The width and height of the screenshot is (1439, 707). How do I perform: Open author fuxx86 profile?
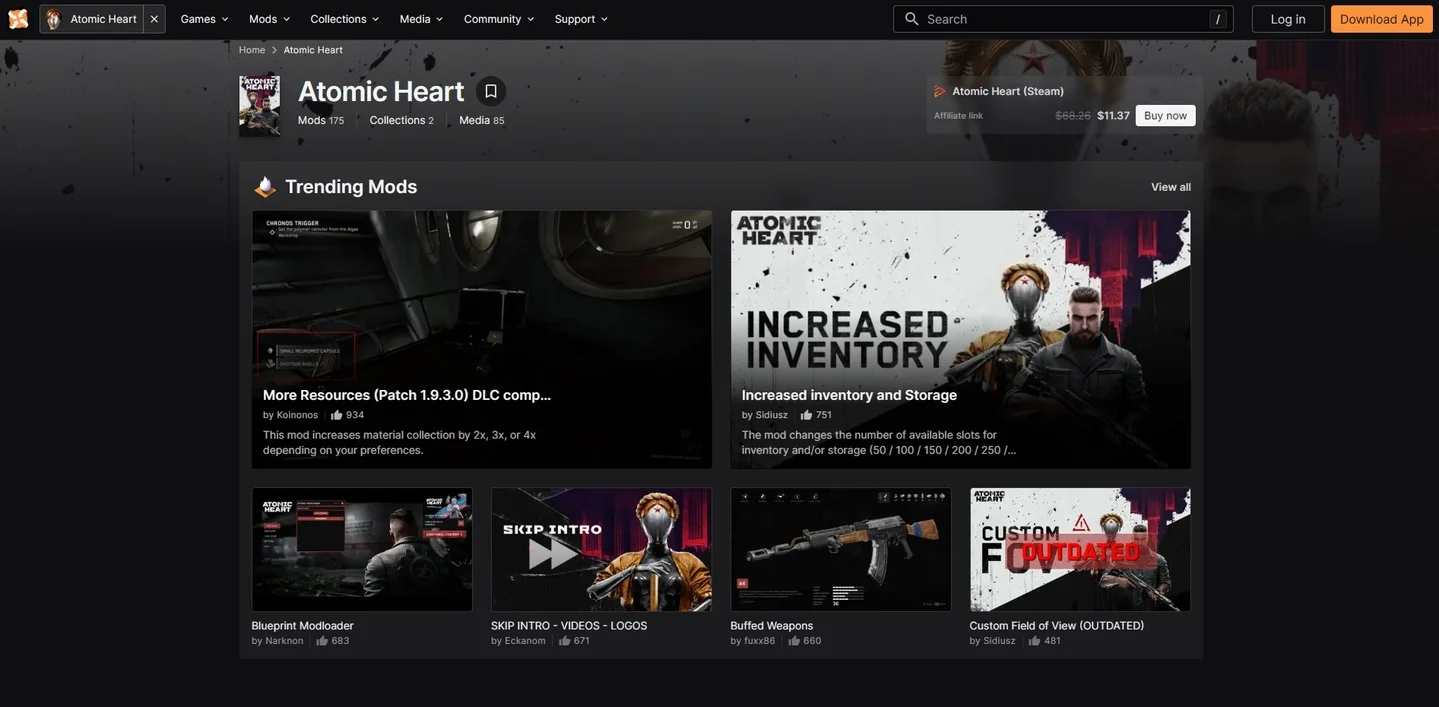coord(760,641)
